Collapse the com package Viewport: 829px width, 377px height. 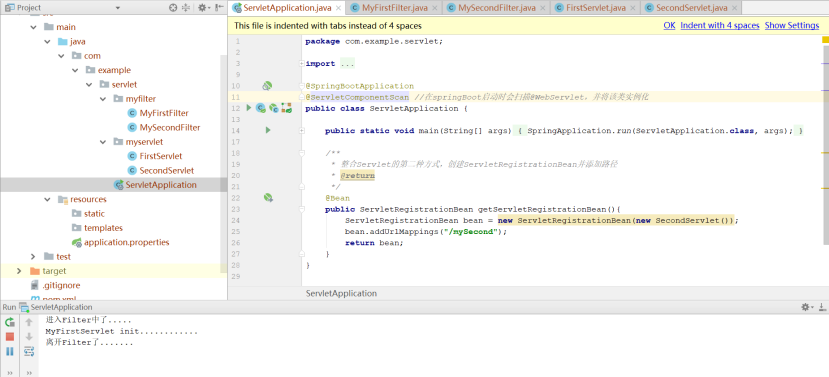point(61,56)
